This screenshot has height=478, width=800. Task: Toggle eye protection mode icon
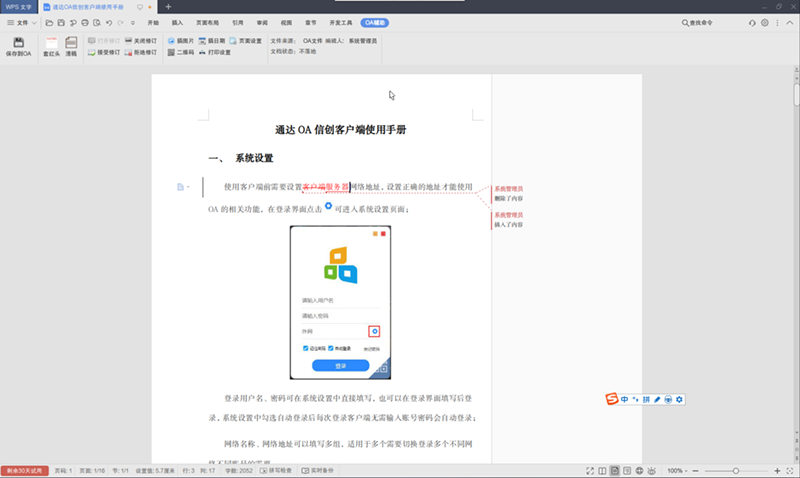[x=652, y=471]
